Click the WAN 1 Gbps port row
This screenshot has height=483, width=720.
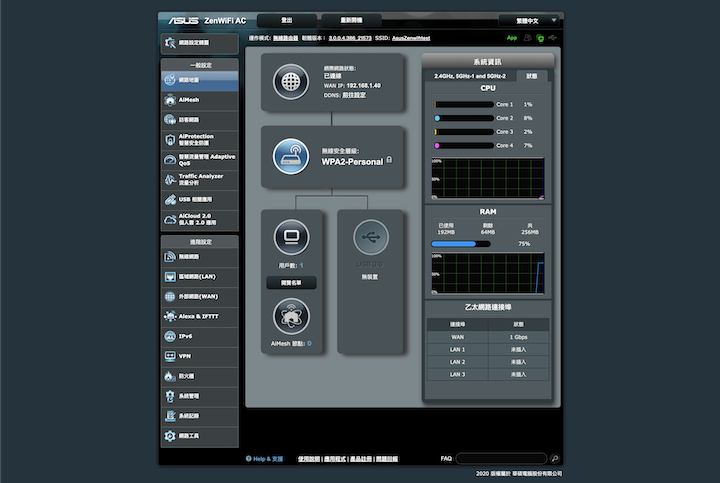click(x=488, y=337)
